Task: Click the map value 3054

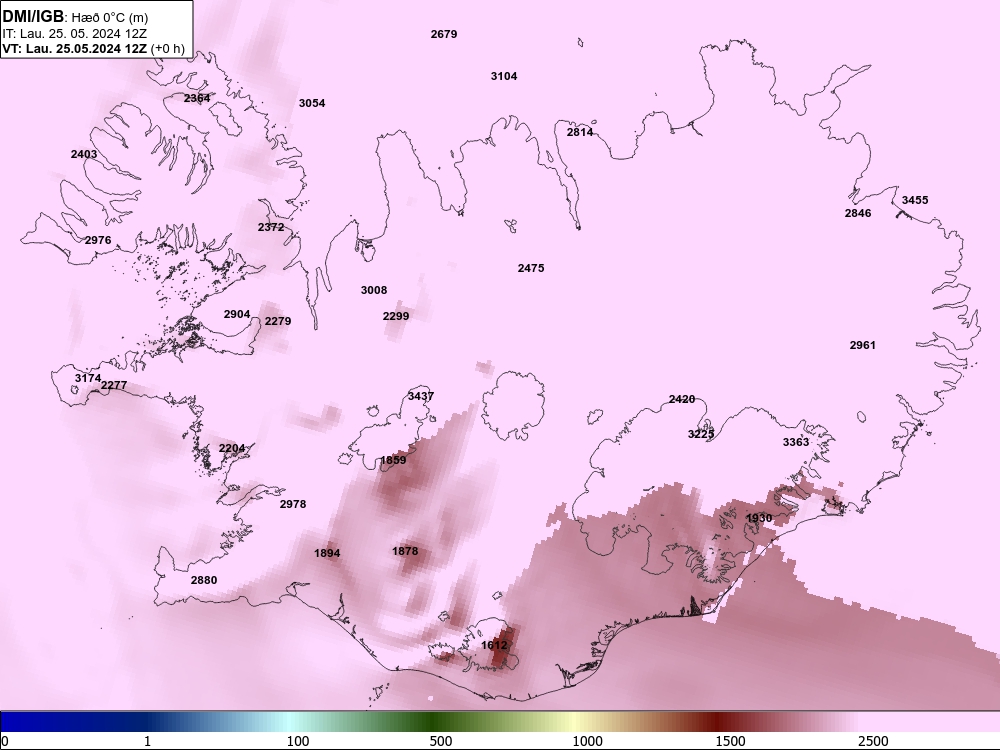Action: click(x=312, y=103)
